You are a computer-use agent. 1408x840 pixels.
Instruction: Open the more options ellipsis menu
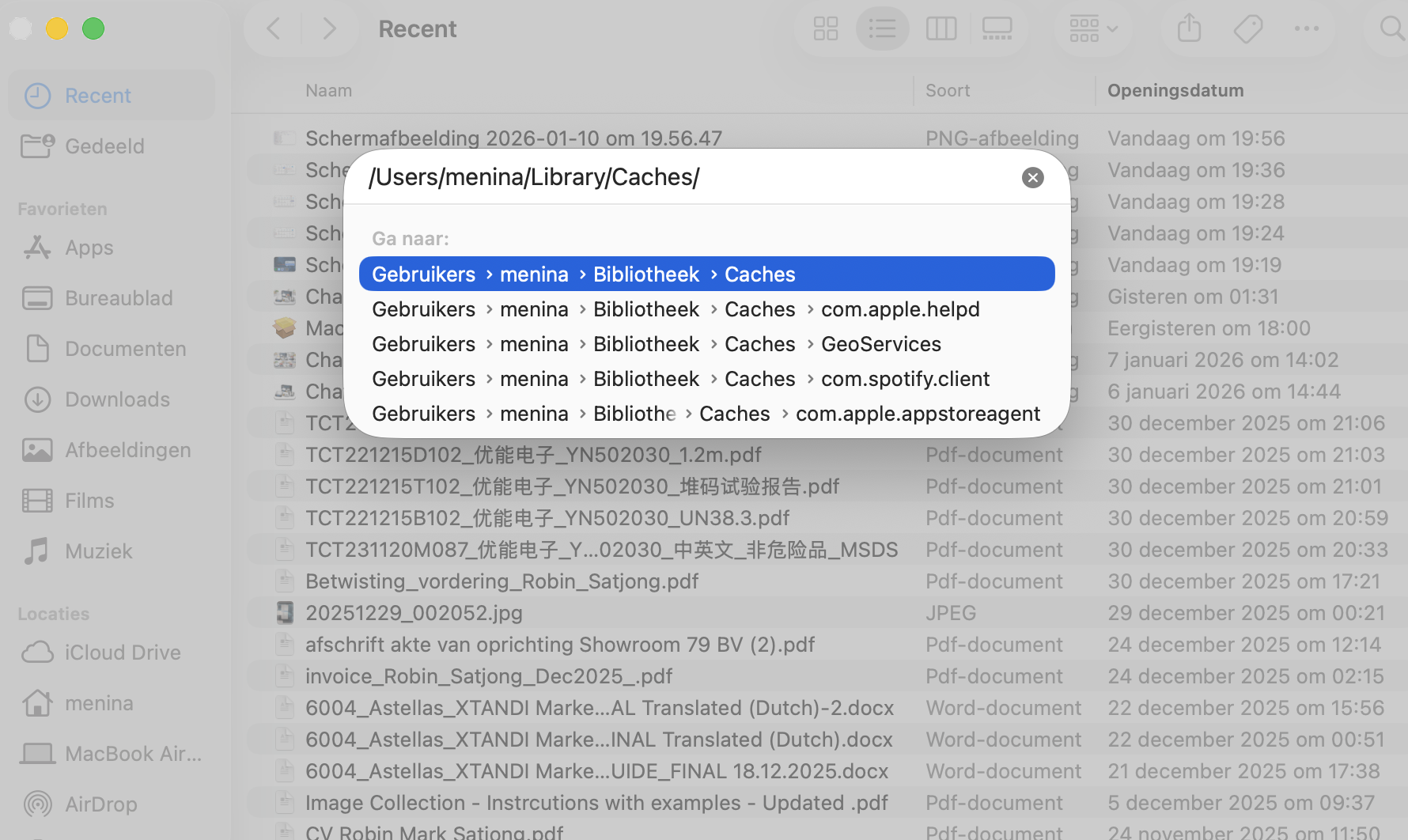[x=1307, y=28]
